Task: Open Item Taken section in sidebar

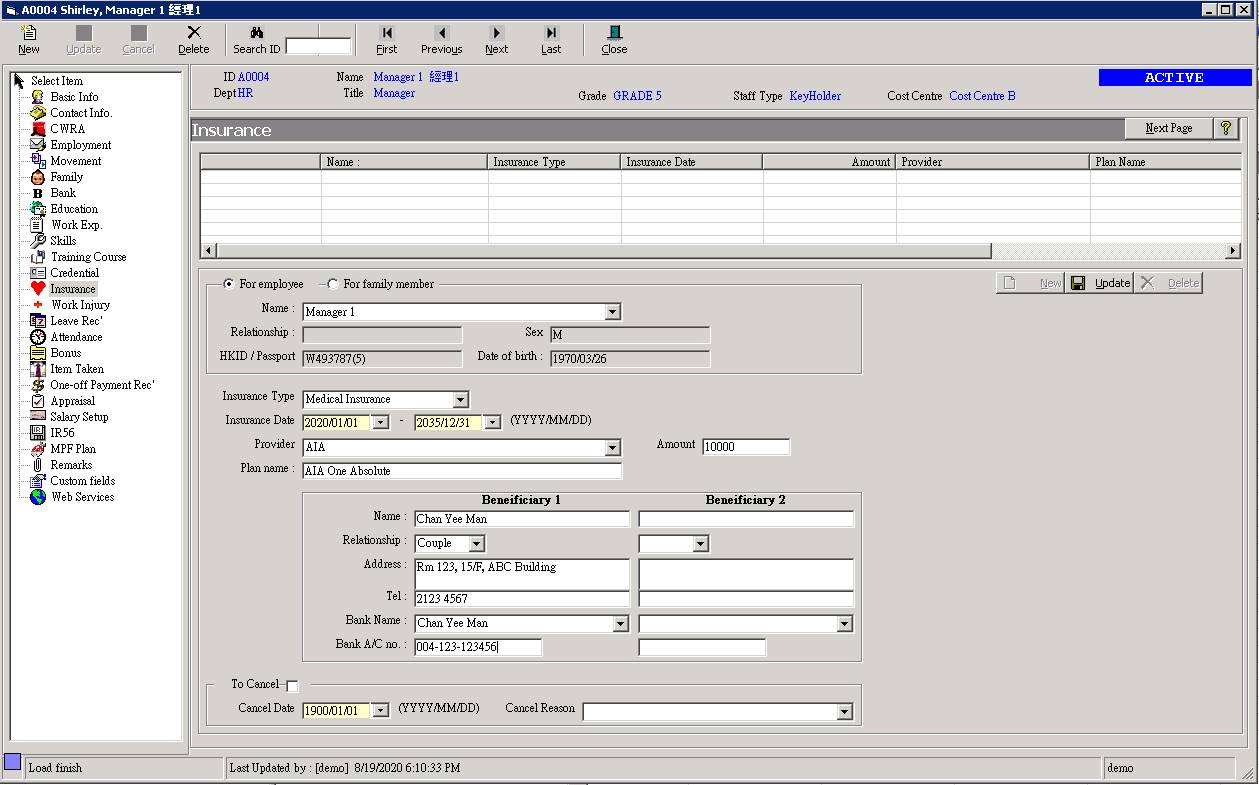Action: tap(77, 369)
